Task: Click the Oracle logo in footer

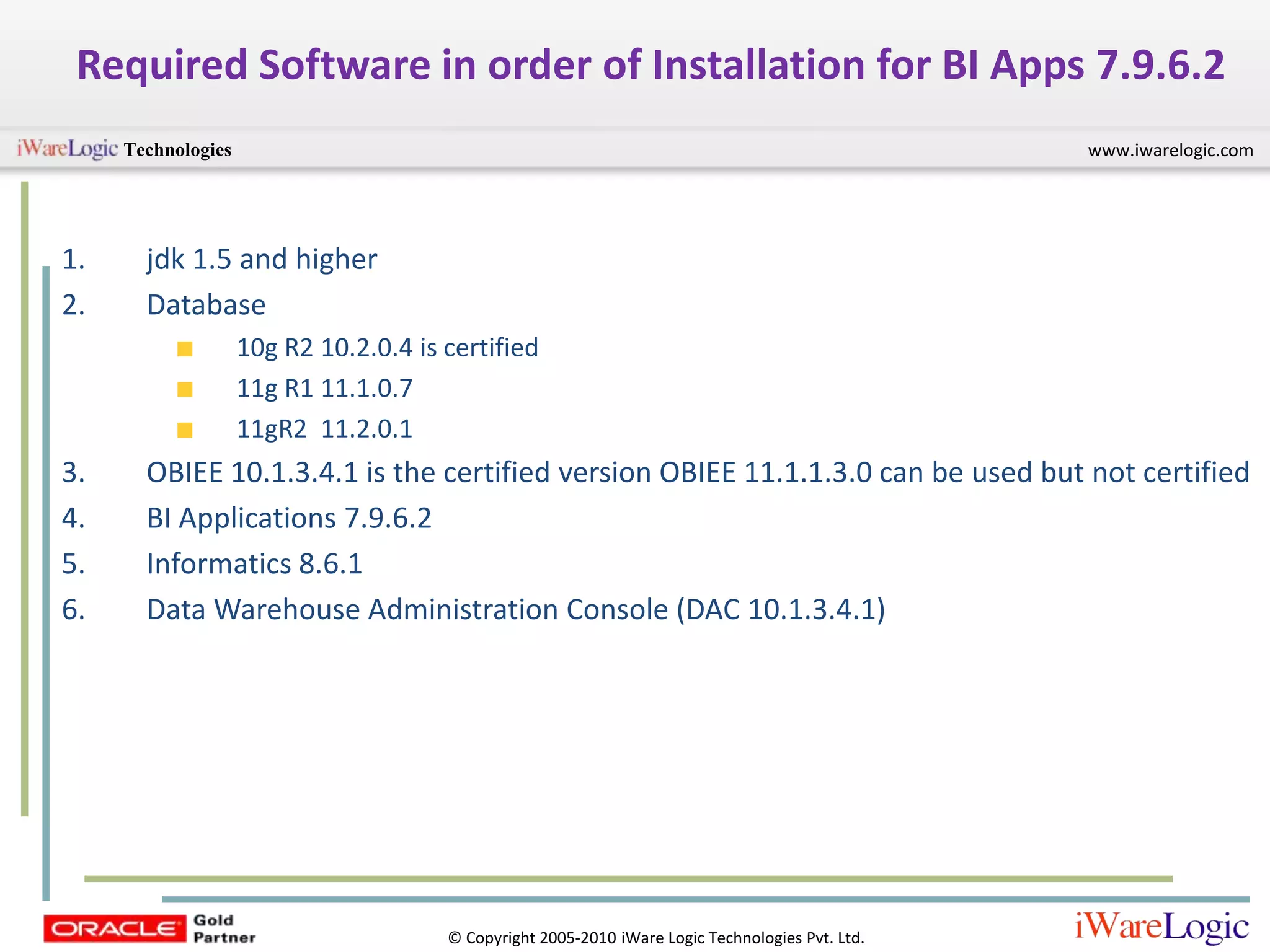Action: click(114, 928)
